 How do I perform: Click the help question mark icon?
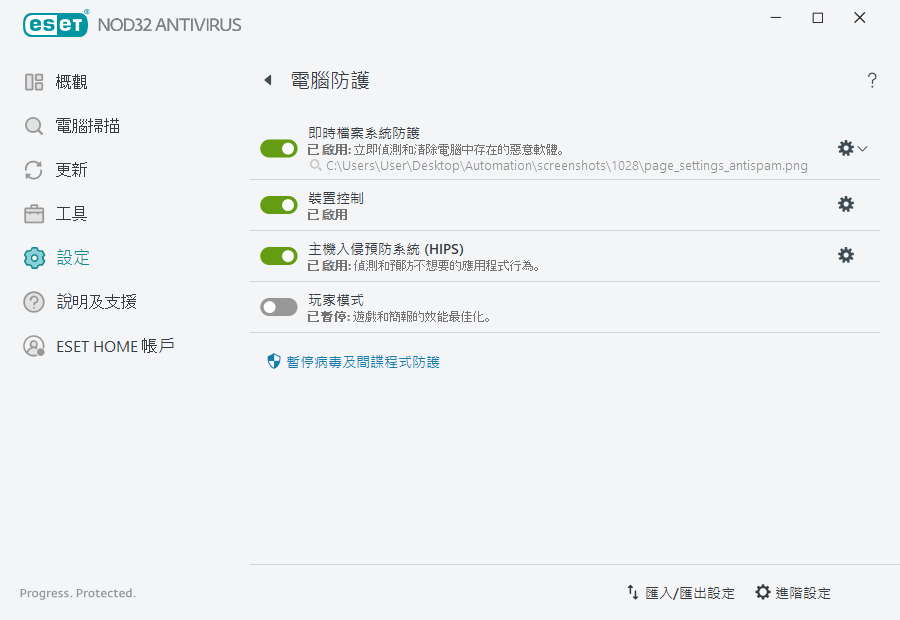pyautogui.click(x=871, y=80)
